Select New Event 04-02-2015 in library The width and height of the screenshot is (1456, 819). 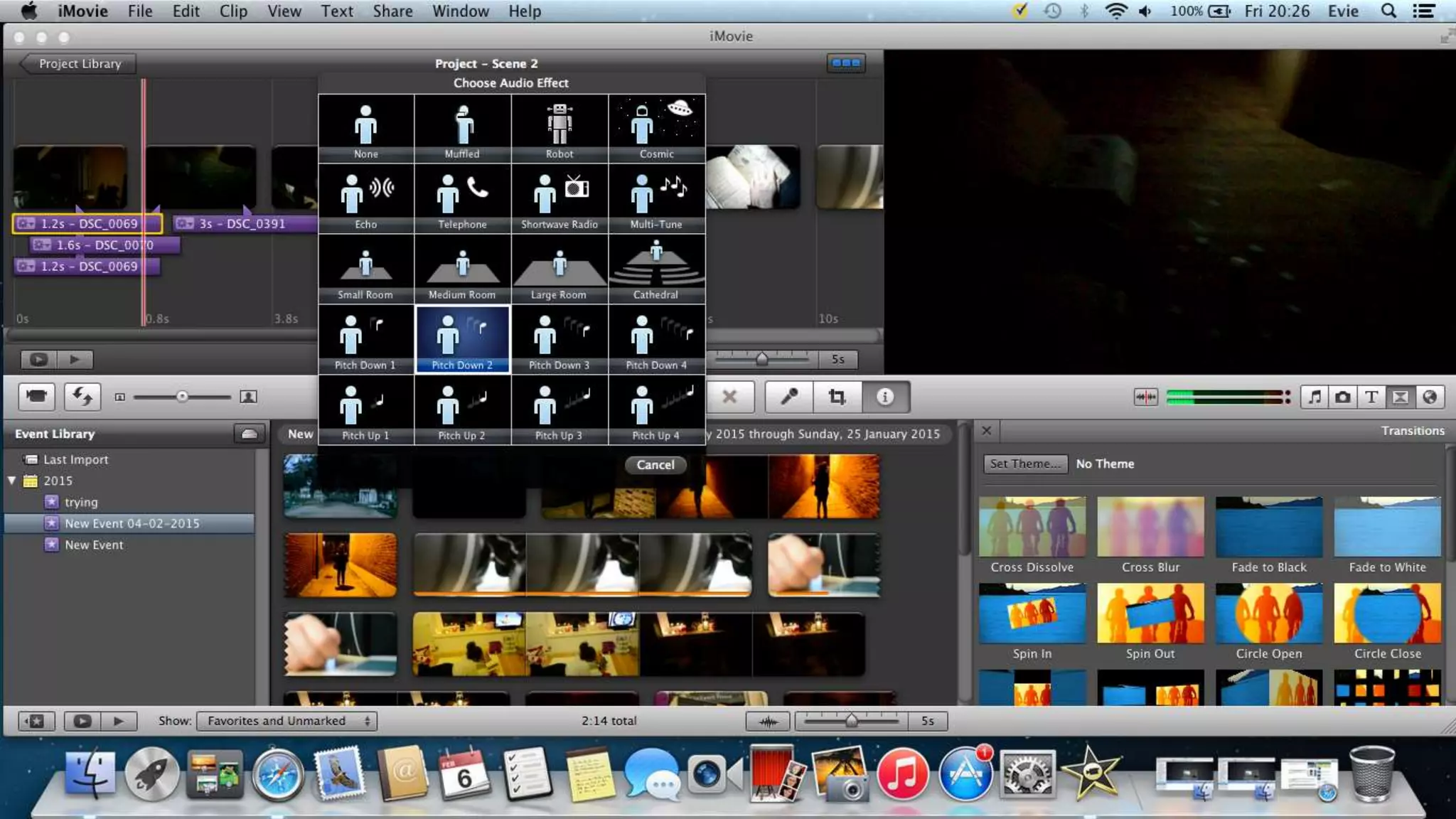pos(129,523)
